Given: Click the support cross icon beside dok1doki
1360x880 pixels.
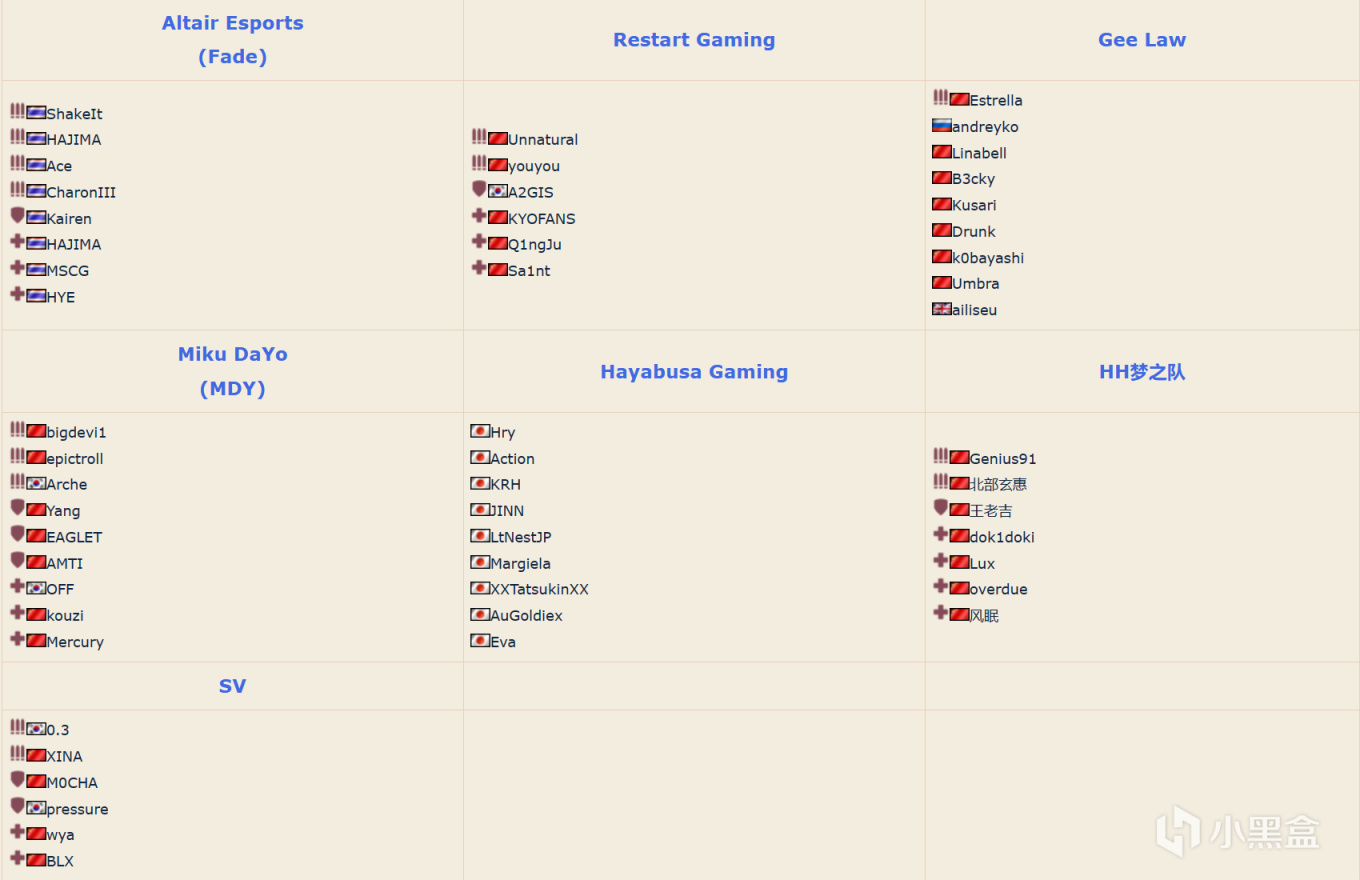Looking at the screenshot, I should [x=940, y=534].
